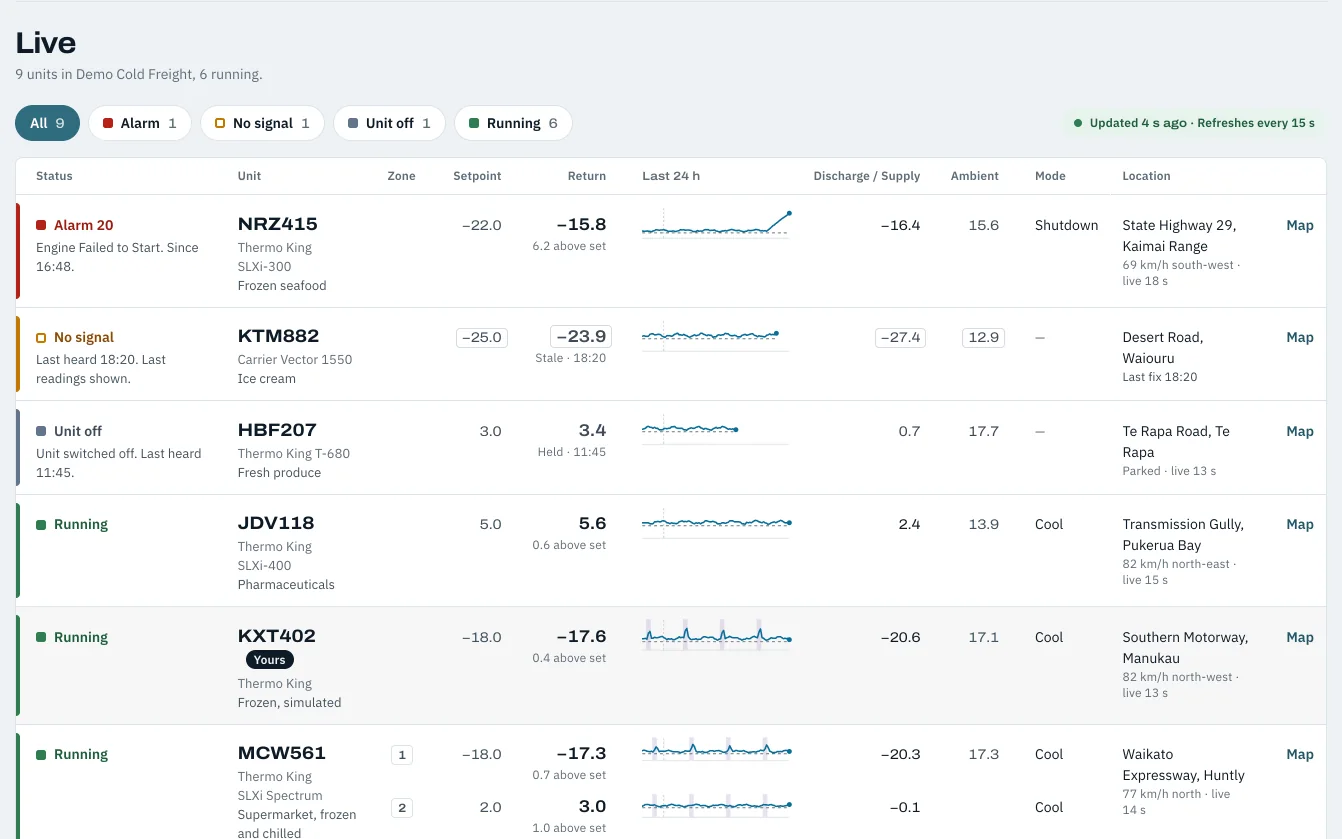Select unit name MCW561

[x=281, y=753]
